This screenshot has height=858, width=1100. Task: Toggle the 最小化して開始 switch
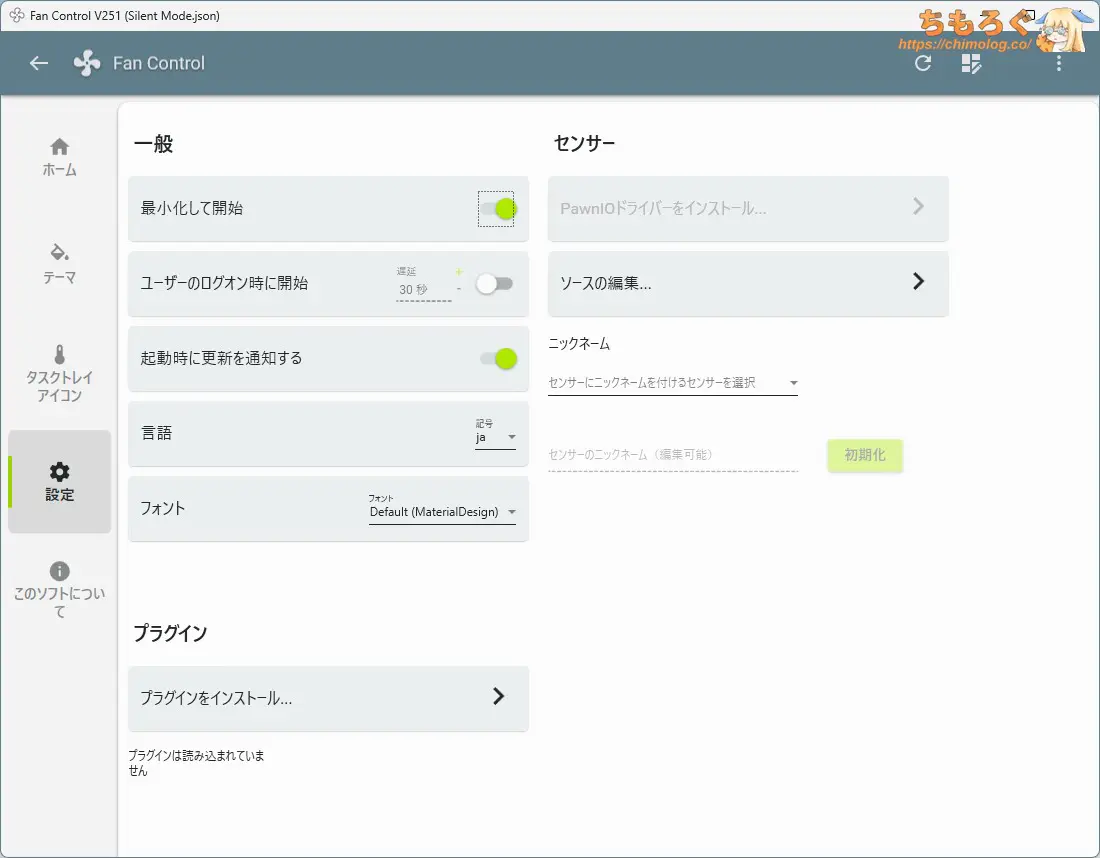497,209
